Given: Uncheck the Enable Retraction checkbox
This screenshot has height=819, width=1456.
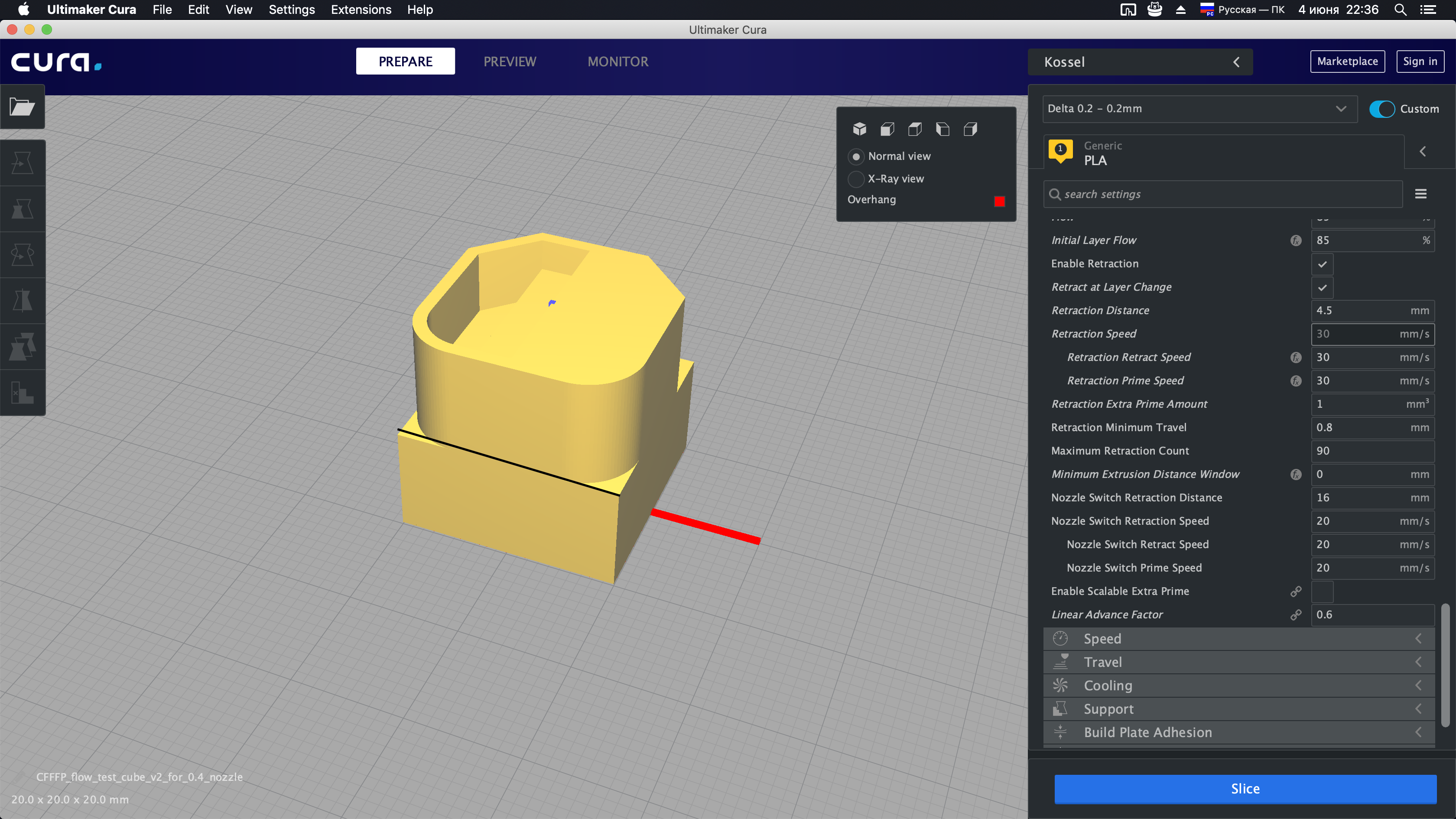Looking at the screenshot, I should coord(1322,264).
